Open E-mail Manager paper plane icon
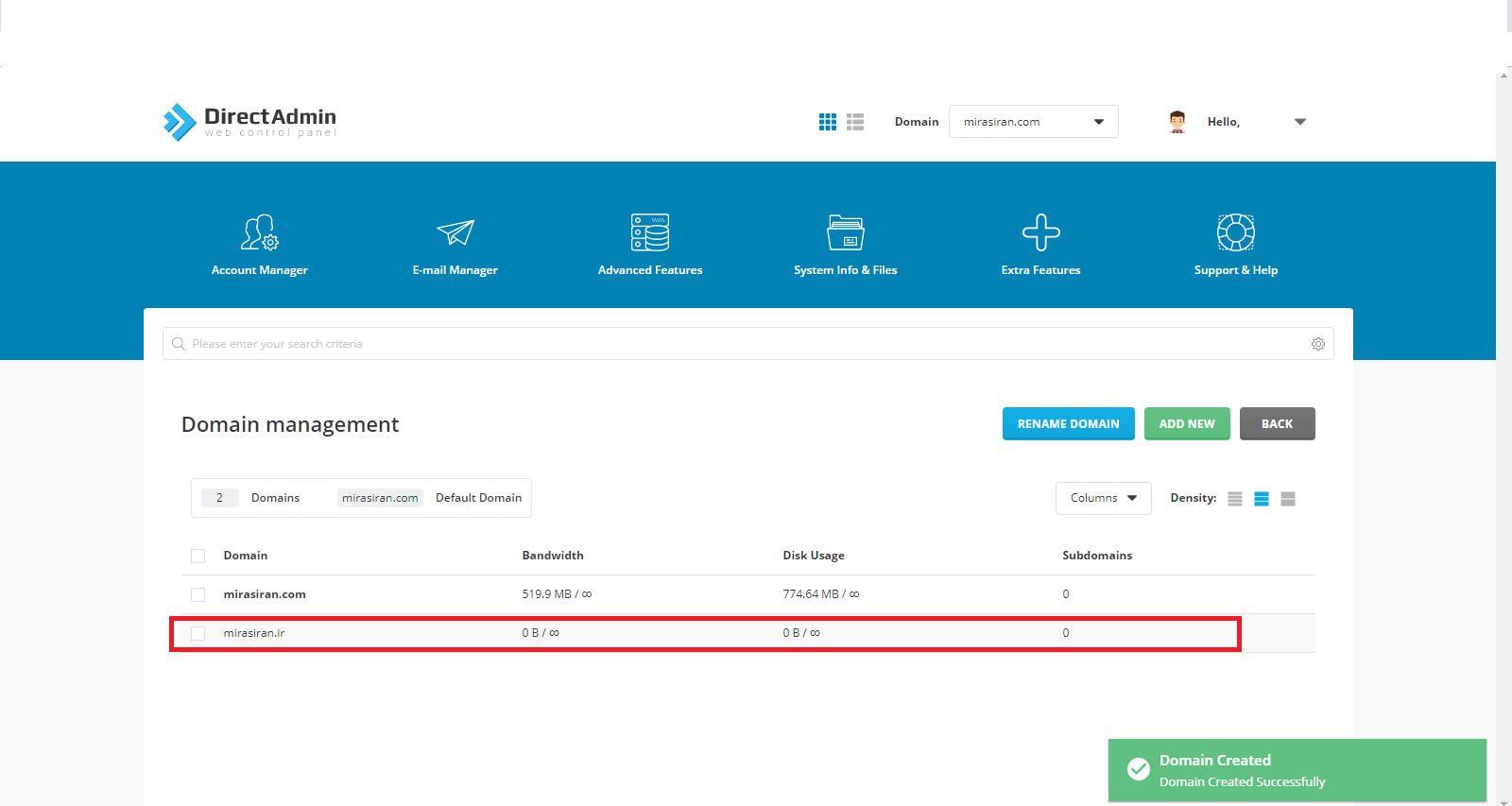 455,232
